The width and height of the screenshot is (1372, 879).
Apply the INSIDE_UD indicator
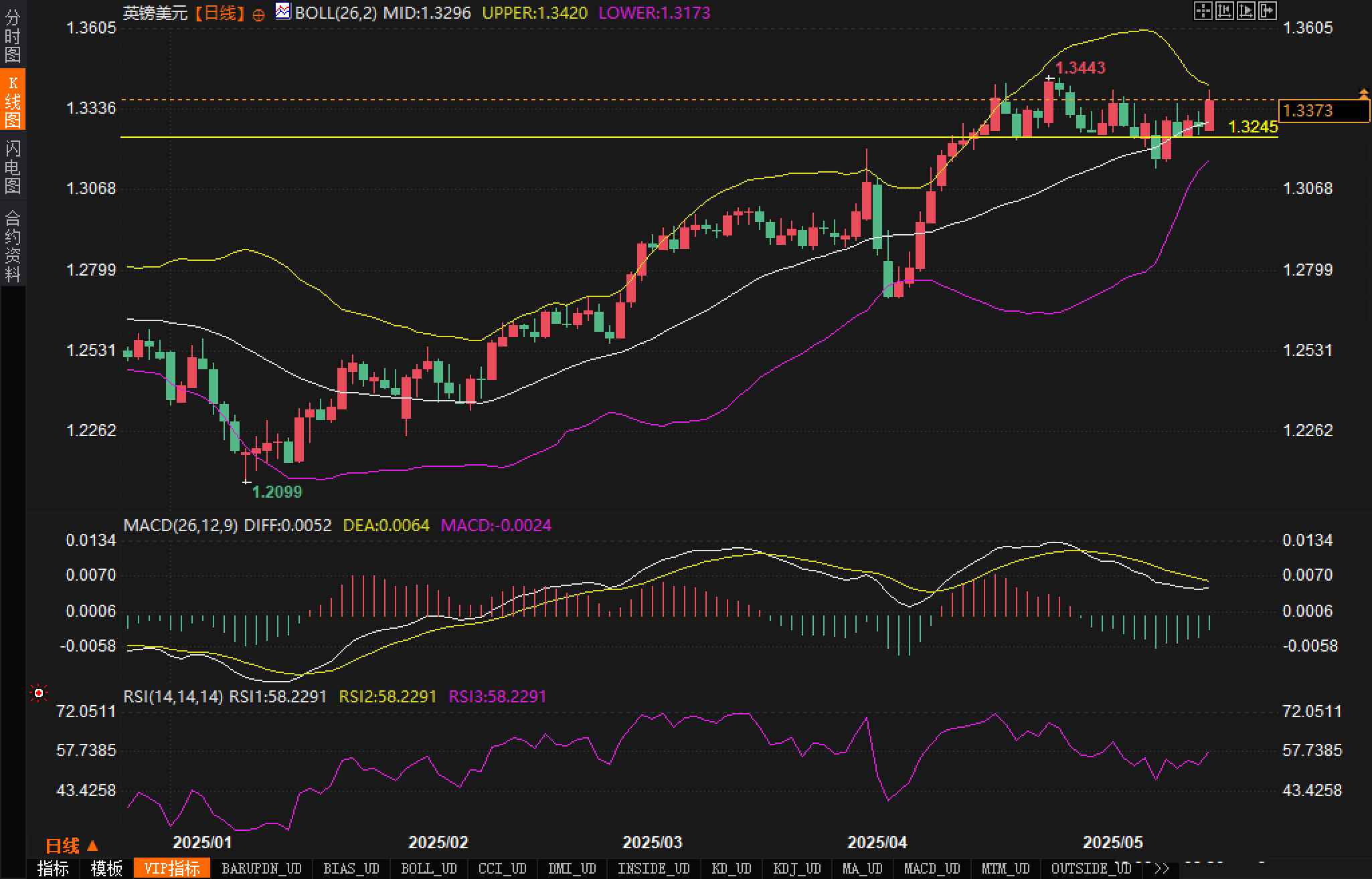pos(654,869)
